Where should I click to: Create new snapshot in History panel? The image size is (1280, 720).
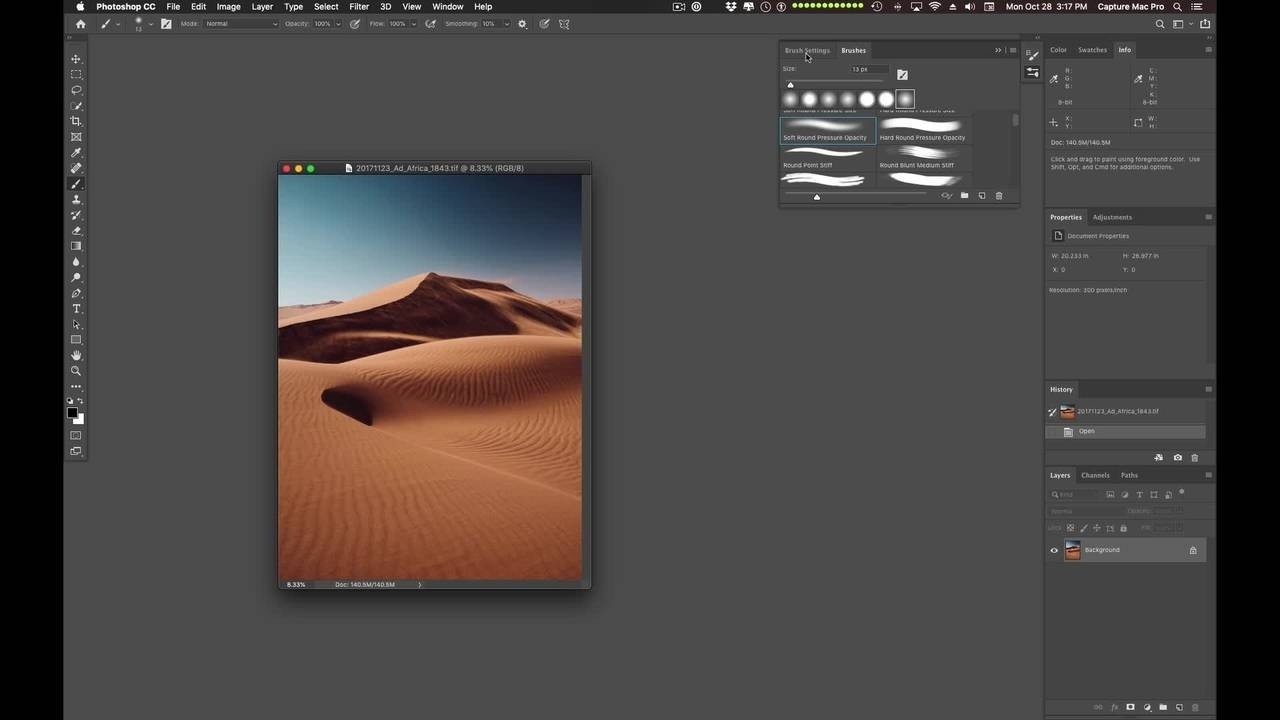1177,457
